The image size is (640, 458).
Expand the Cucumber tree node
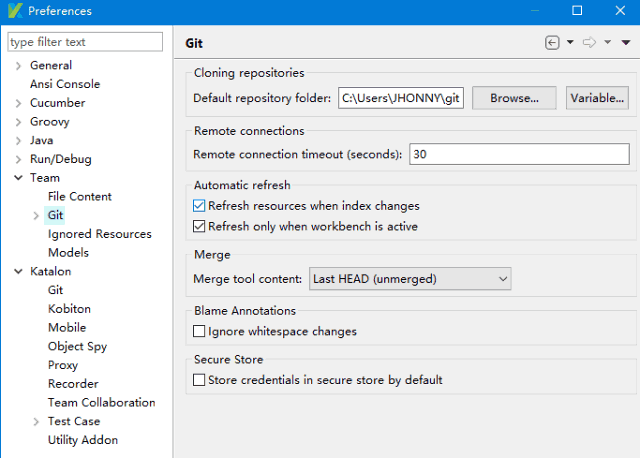(x=18, y=103)
